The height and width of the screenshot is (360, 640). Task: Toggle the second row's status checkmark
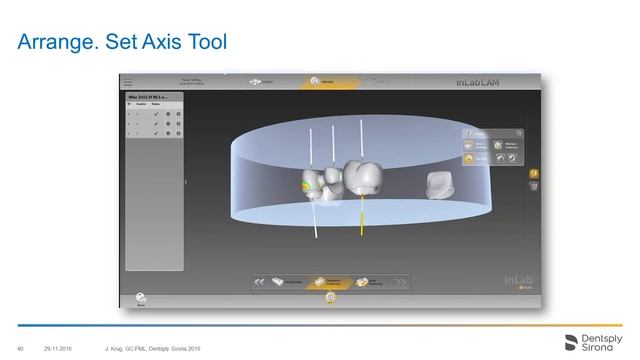pos(156,123)
